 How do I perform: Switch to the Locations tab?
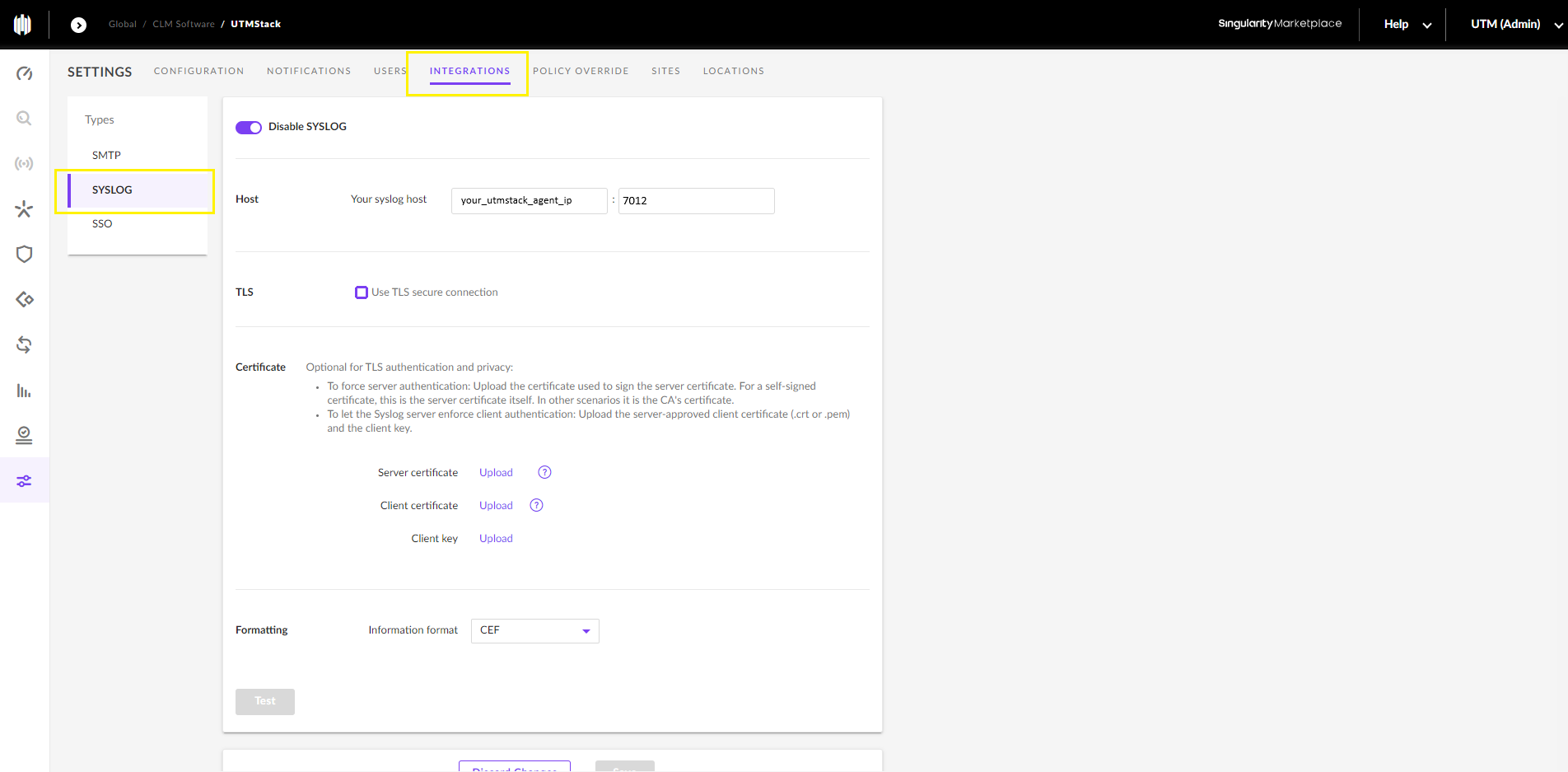(x=733, y=71)
